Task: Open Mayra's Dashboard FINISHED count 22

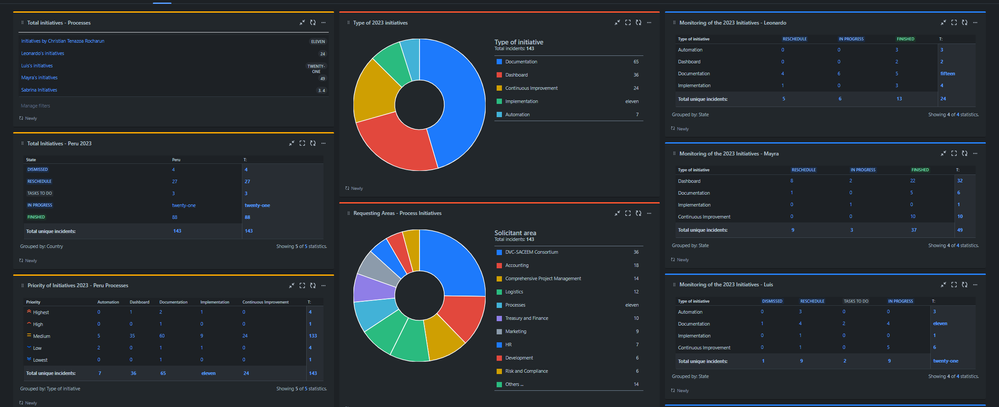Action: pyautogui.click(x=914, y=181)
